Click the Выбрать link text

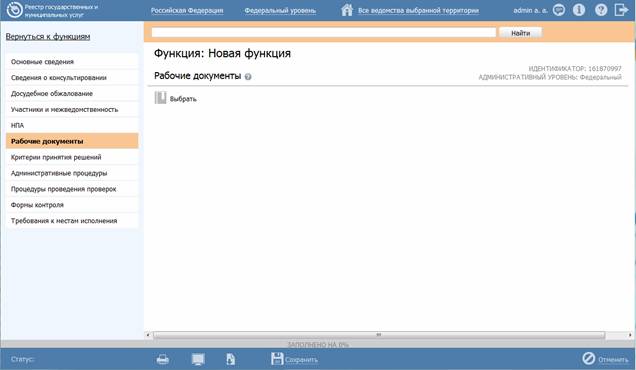pos(183,99)
